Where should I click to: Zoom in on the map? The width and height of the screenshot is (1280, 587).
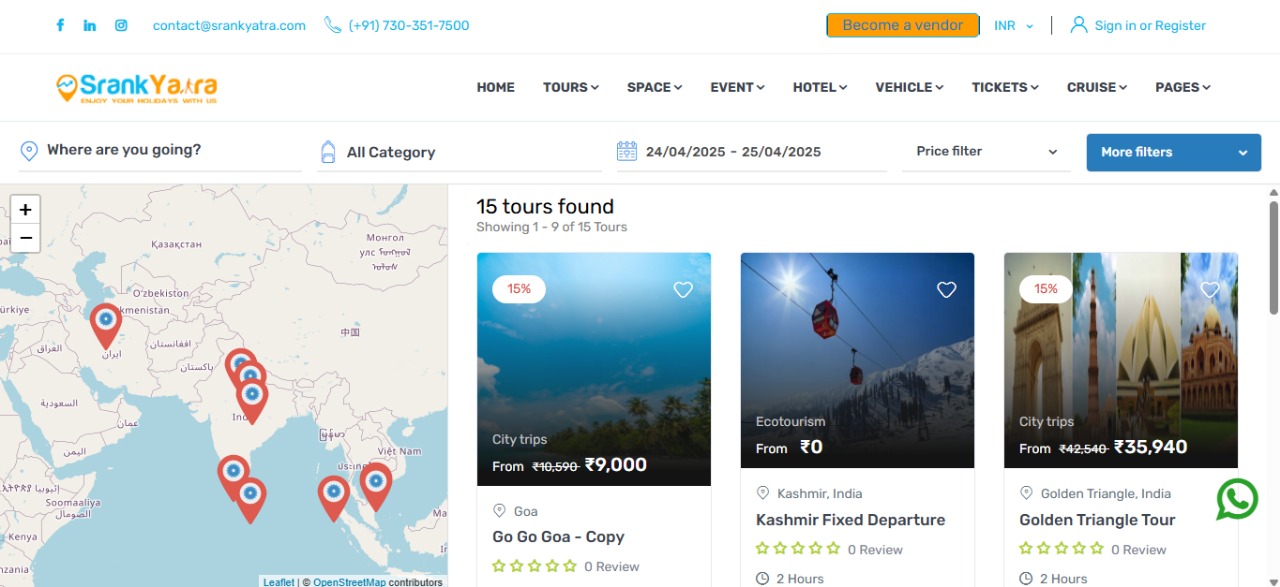(25, 210)
